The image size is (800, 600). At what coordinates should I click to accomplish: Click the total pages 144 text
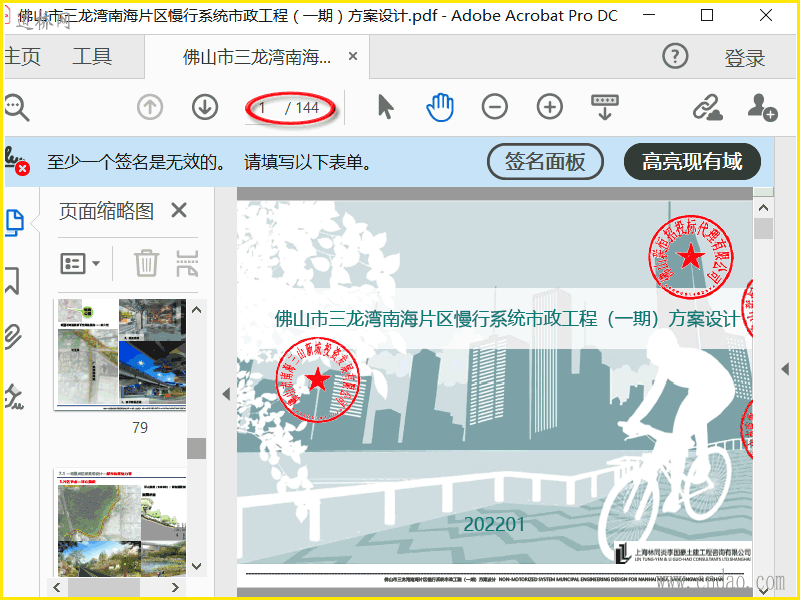coord(307,108)
